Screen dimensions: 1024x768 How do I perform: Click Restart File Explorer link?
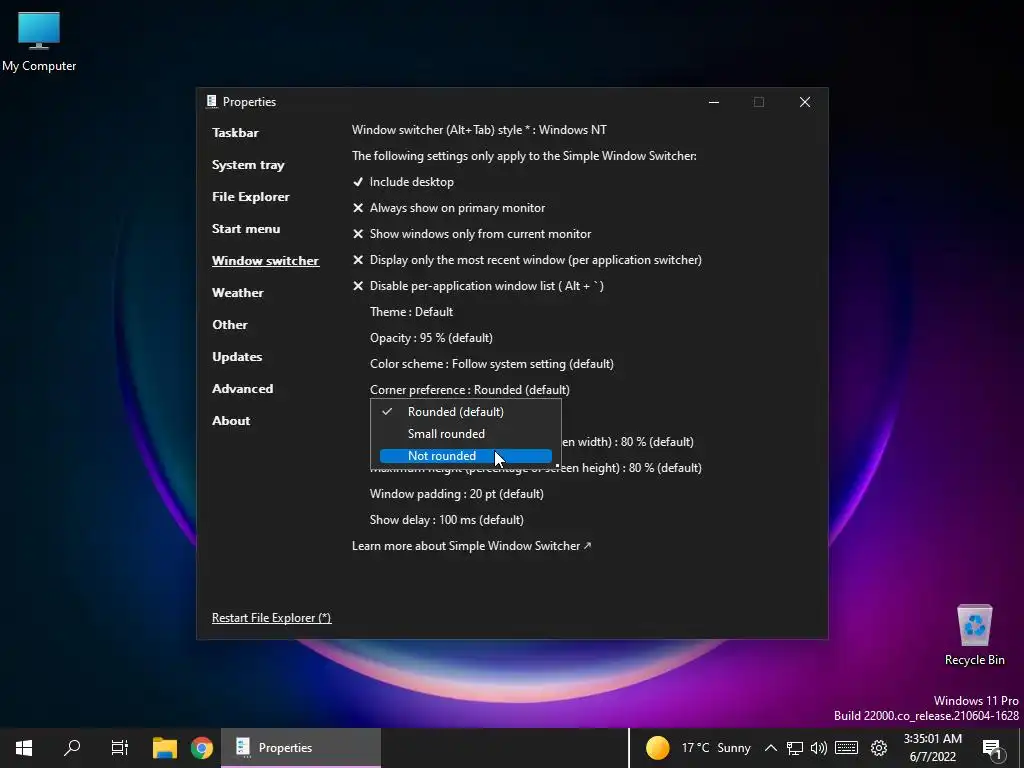(x=272, y=618)
